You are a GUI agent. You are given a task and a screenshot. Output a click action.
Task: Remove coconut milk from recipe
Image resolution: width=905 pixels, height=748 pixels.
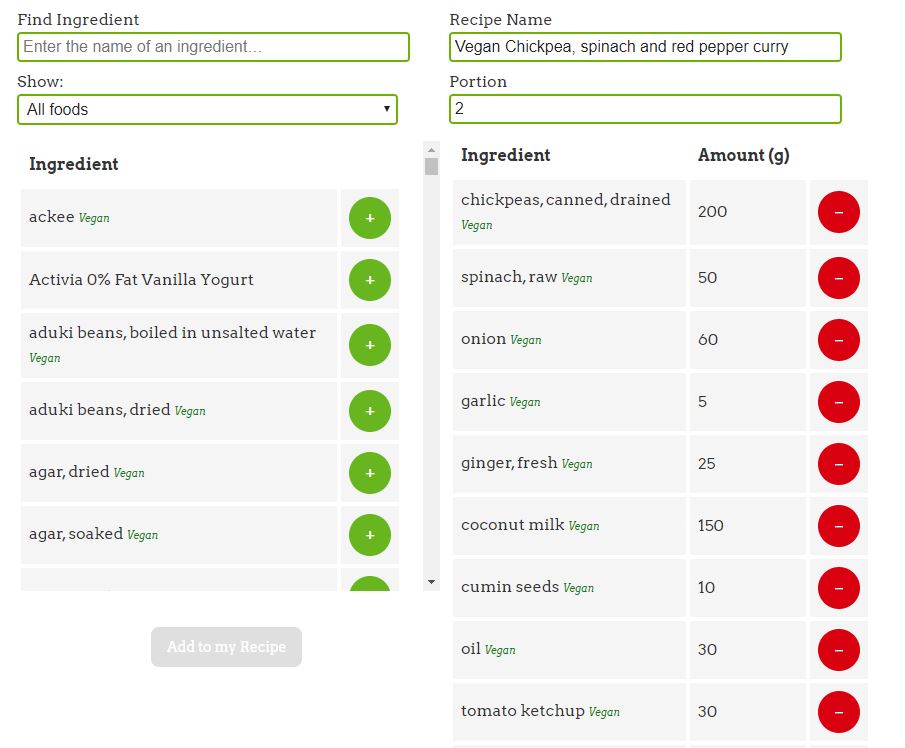838,526
